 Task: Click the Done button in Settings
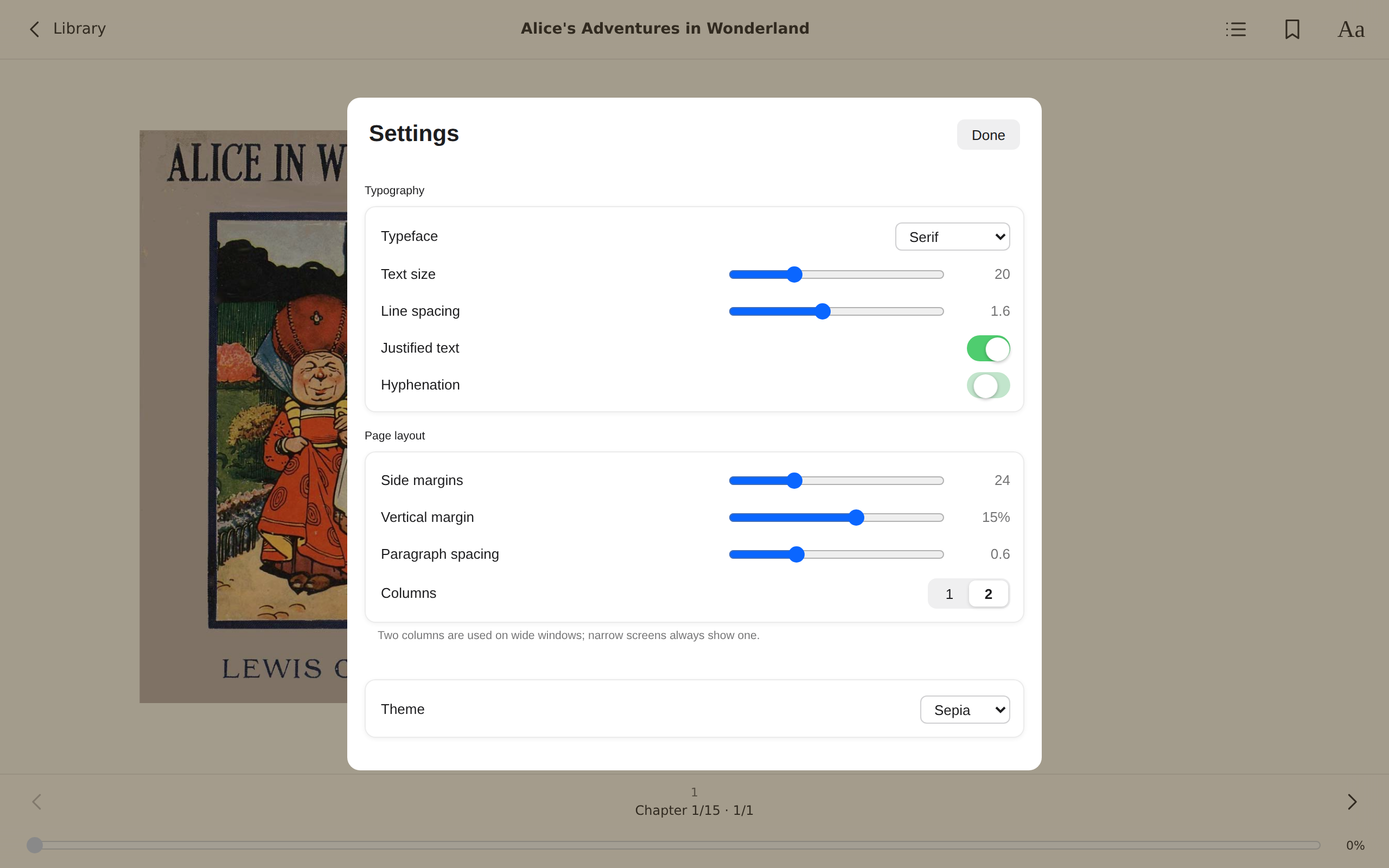(988, 135)
